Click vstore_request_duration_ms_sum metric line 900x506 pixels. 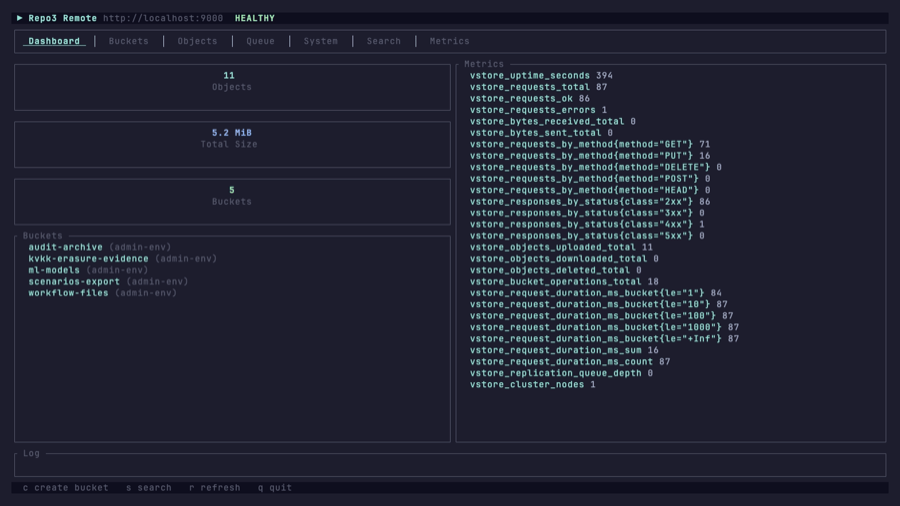(x=564, y=351)
